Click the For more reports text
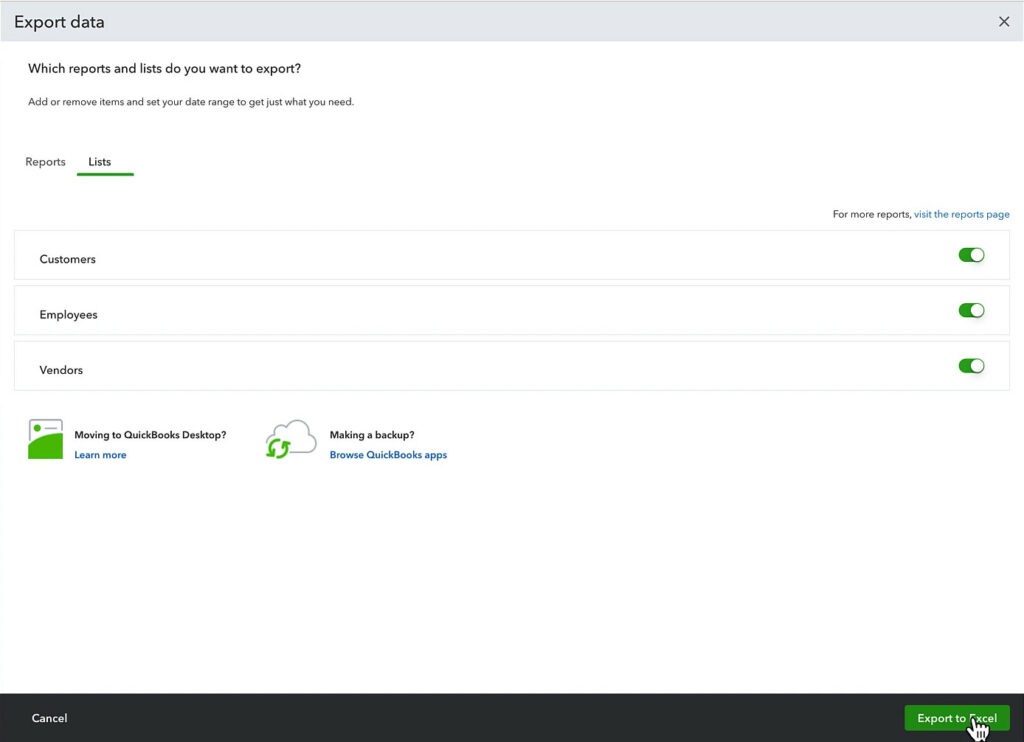Viewport: 1024px width, 742px height. 871,214
